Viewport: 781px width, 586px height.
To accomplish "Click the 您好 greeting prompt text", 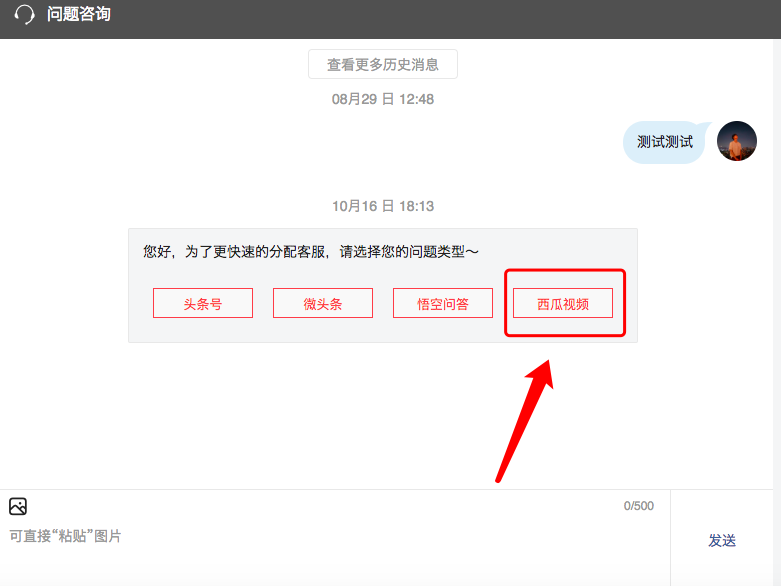I will (x=311, y=251).
